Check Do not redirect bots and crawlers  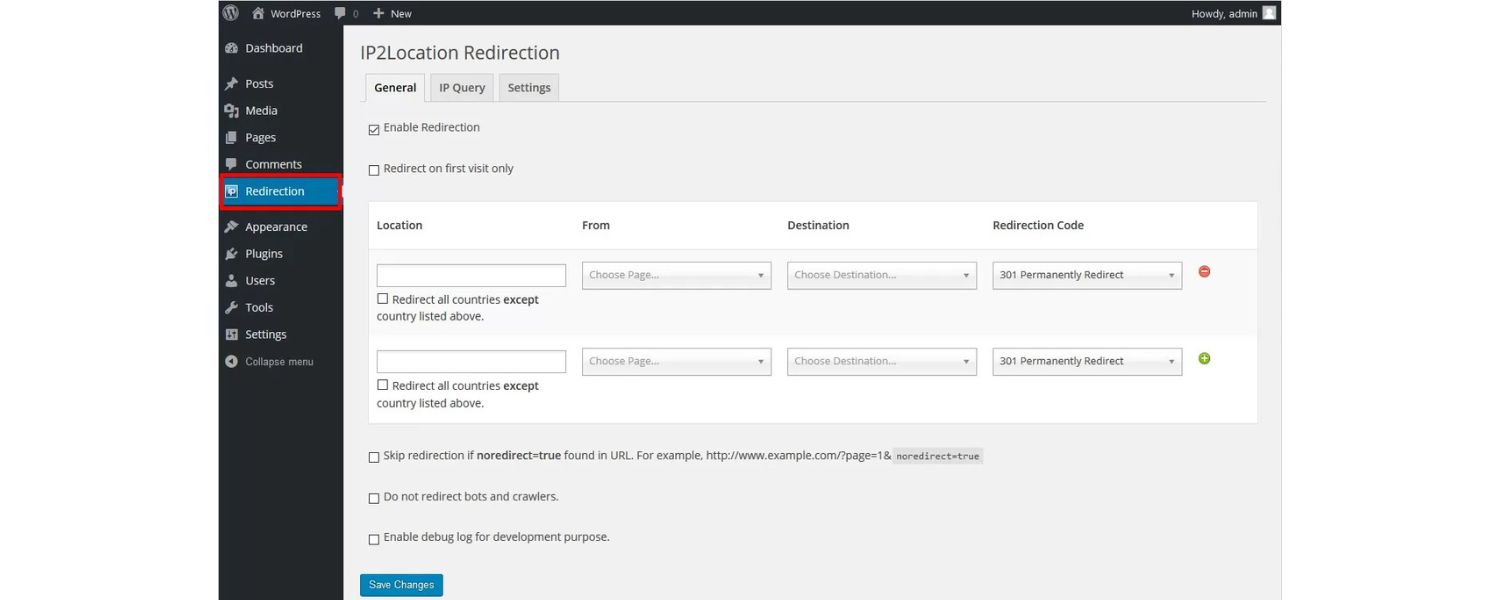pyautogui.click(x=373, y=497)
